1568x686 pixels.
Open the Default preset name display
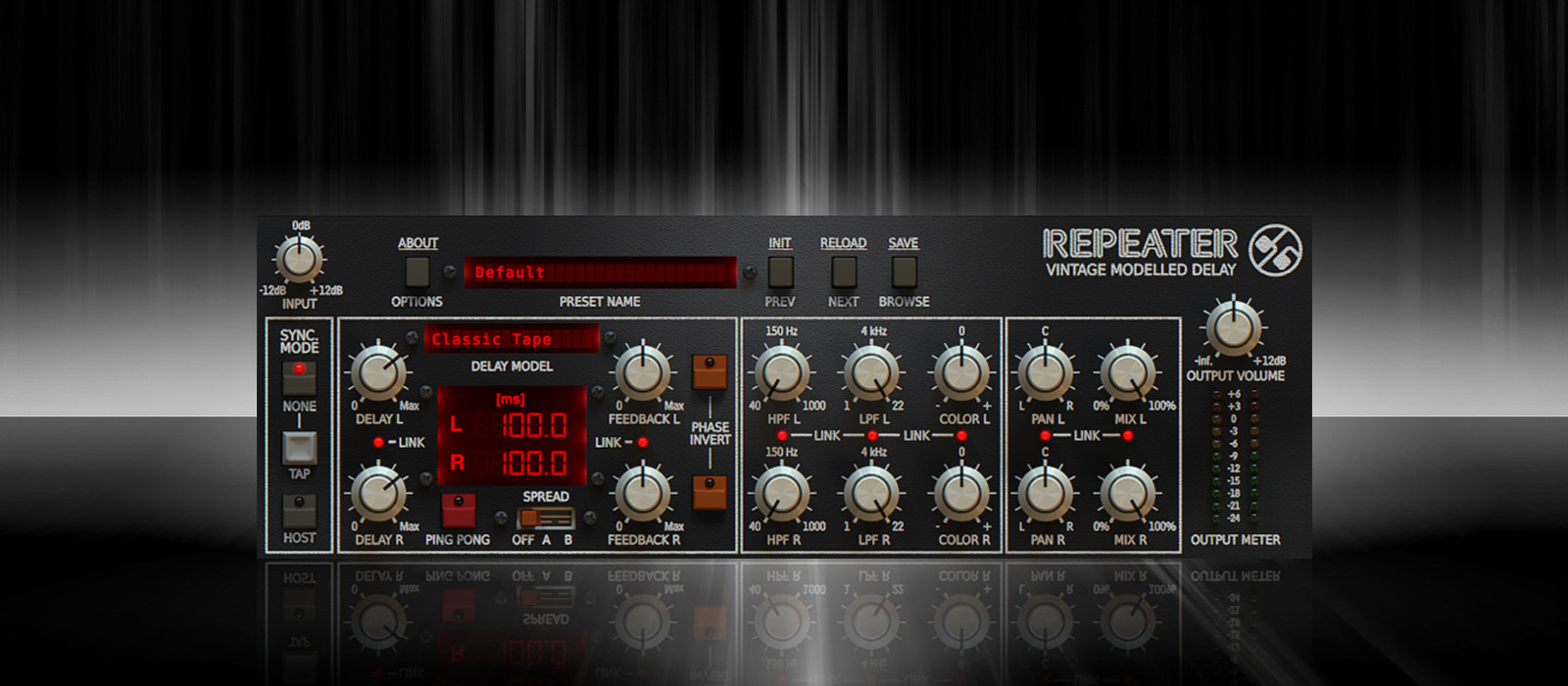[600, 271]
